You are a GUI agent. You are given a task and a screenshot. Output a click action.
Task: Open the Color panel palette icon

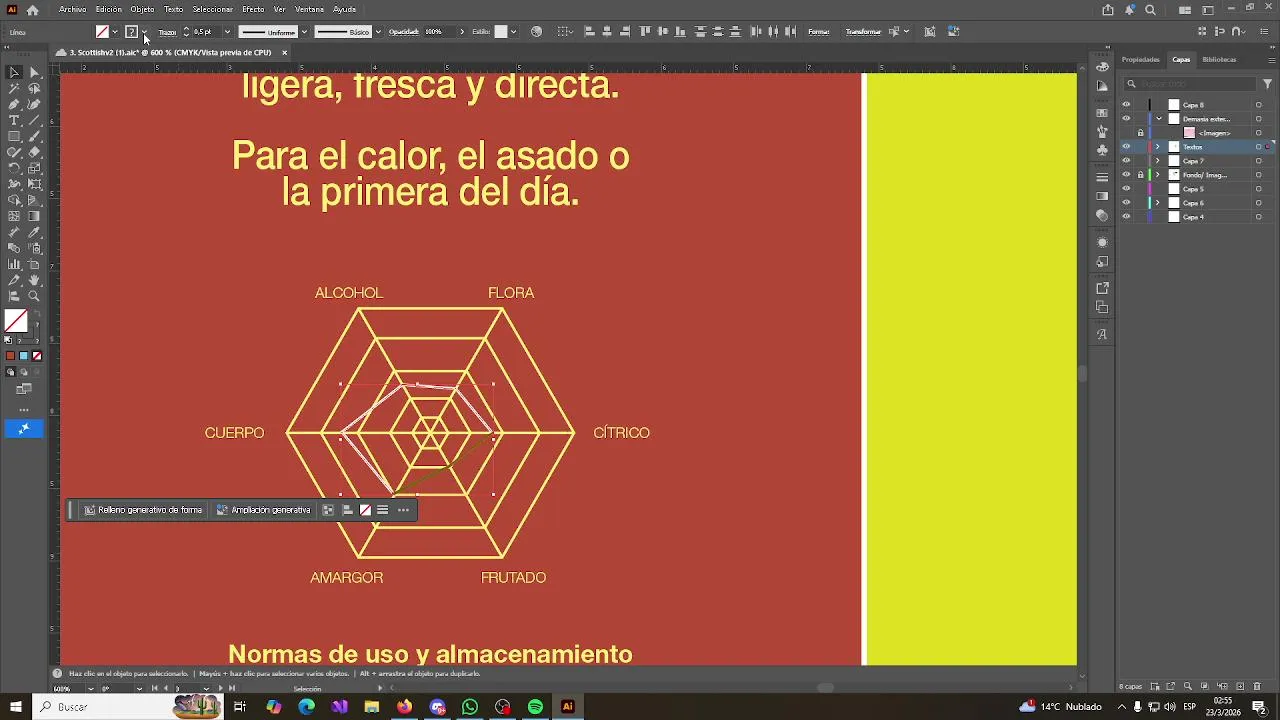coord(1102,67)
